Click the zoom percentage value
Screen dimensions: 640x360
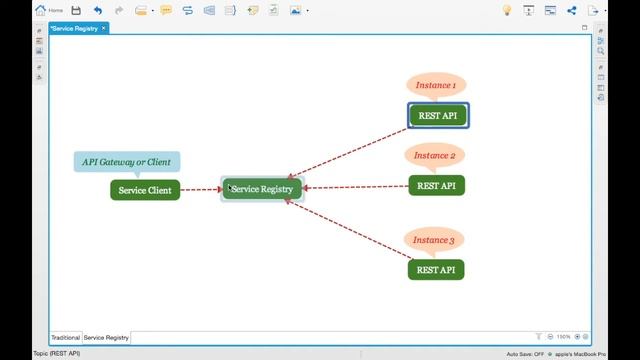[564, 337]
